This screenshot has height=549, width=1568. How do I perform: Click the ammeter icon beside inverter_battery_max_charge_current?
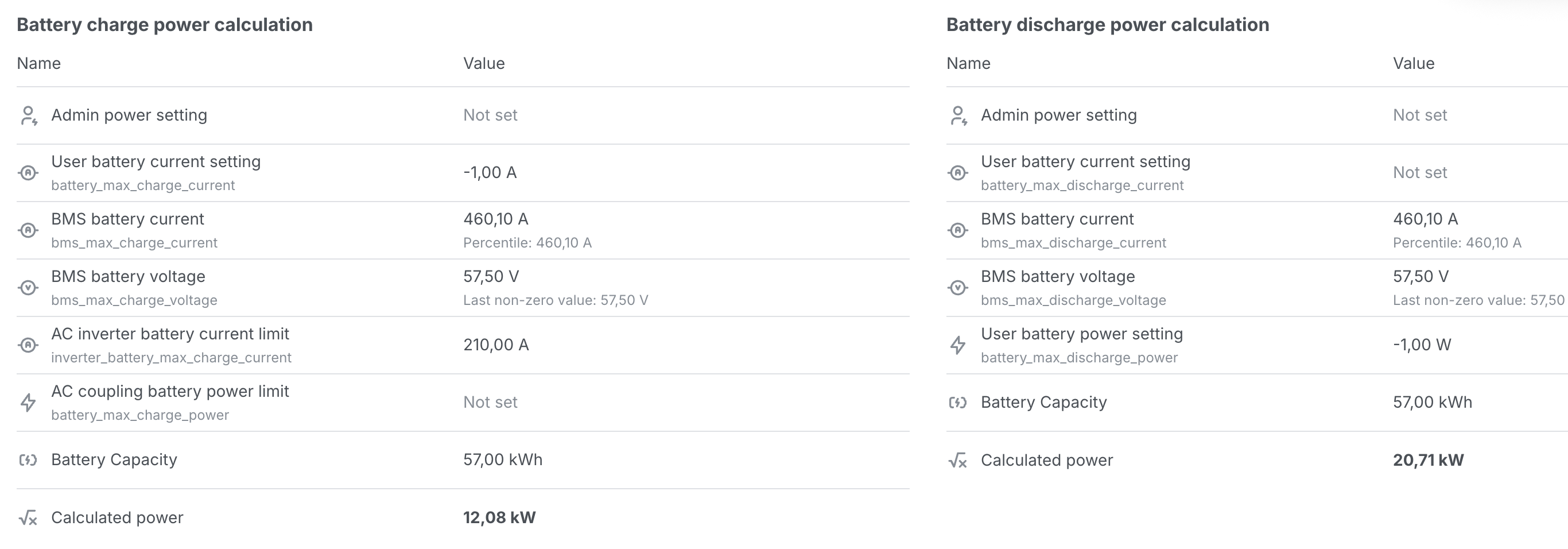[28, 346]
